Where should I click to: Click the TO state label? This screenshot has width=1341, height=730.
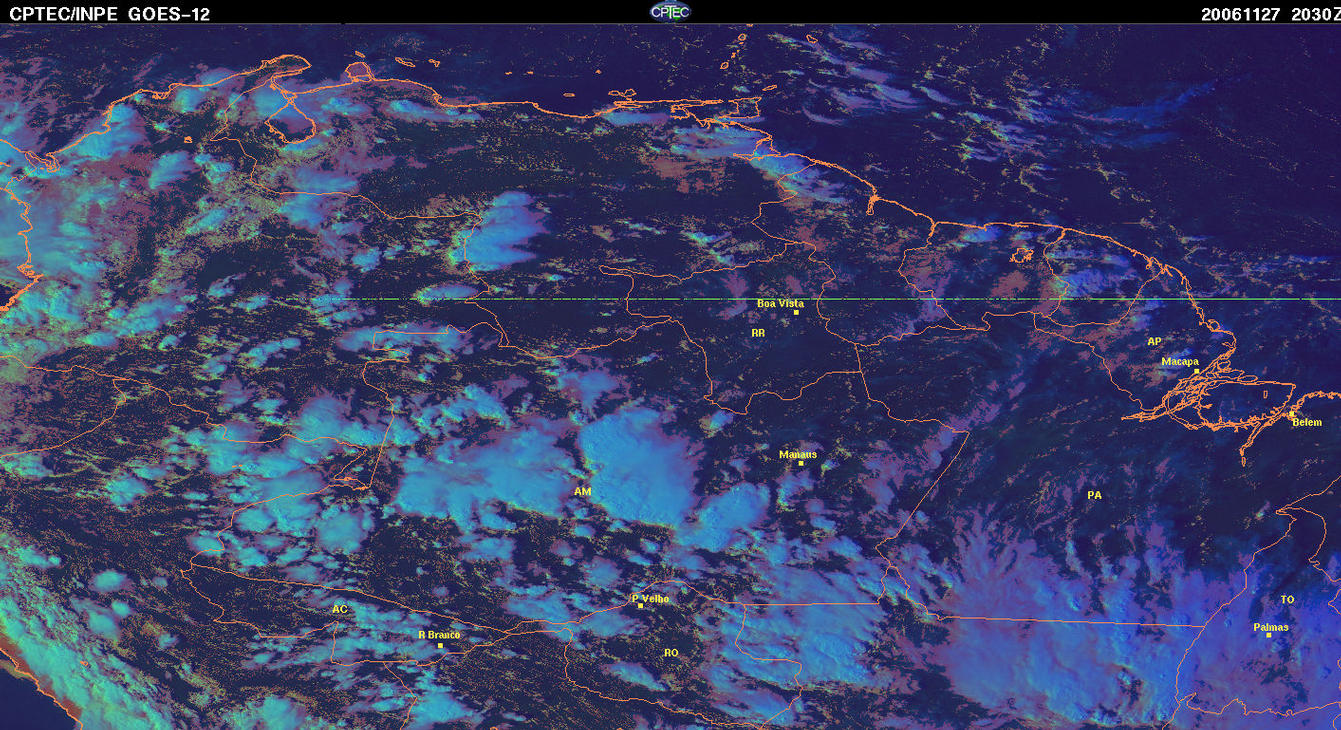click(1287, 599)
